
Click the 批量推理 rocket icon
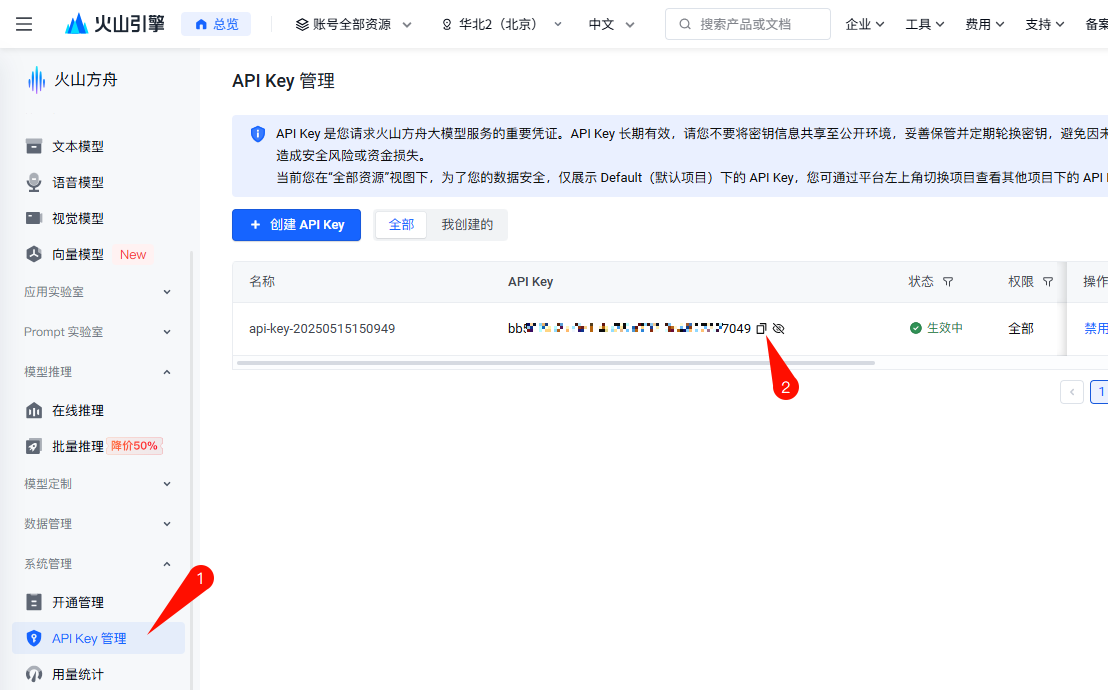click(34, 446)
